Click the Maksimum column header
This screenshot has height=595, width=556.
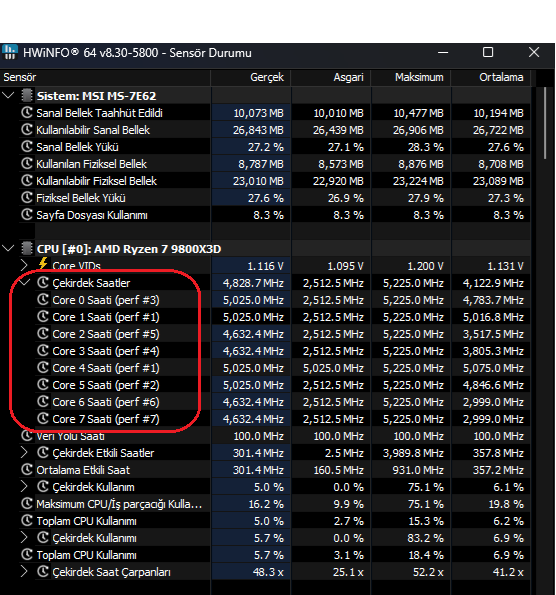coord(411,77)
